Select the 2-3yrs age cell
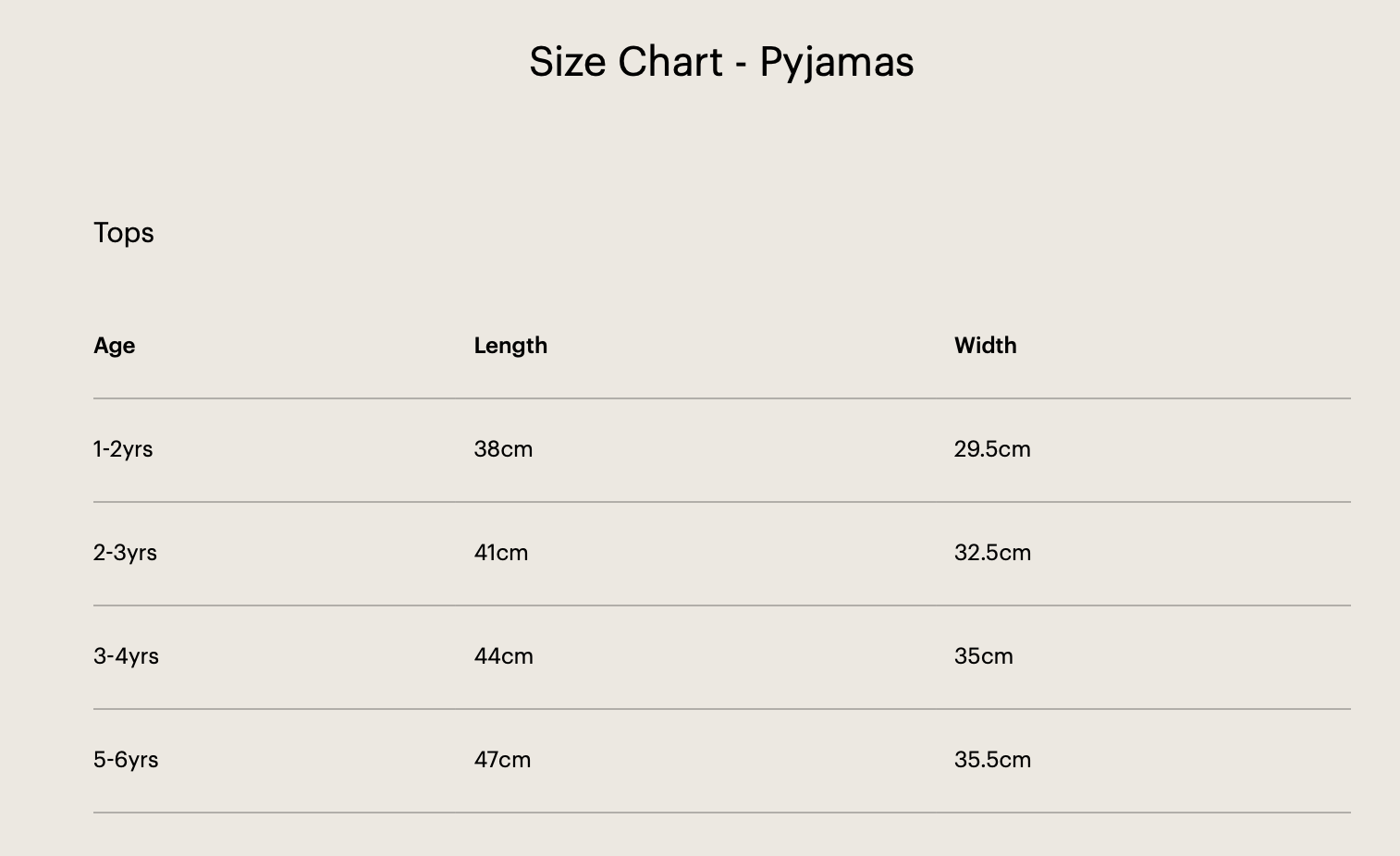The image size is (1400, 856). 125,553
